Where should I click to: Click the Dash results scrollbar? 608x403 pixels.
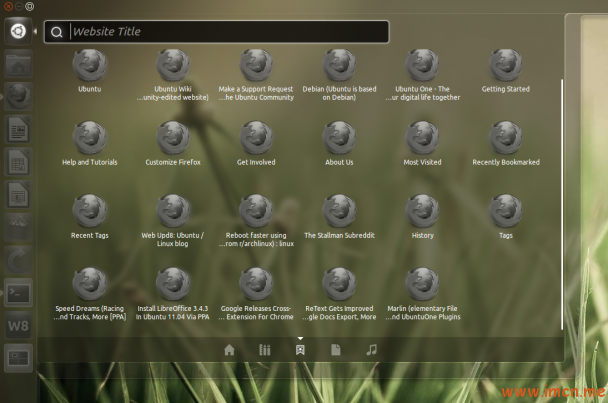click(561, 205)
